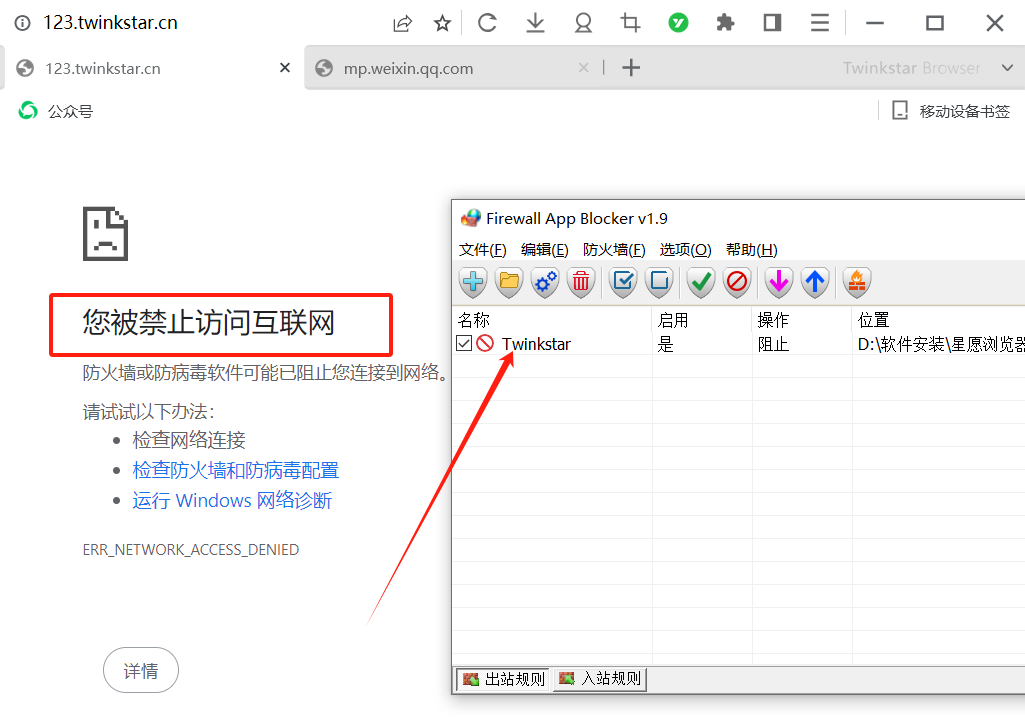This screenshot has width=1025, height=720.
Task: Click the firewall brick flame icon
Action: (x=856, y=282)
